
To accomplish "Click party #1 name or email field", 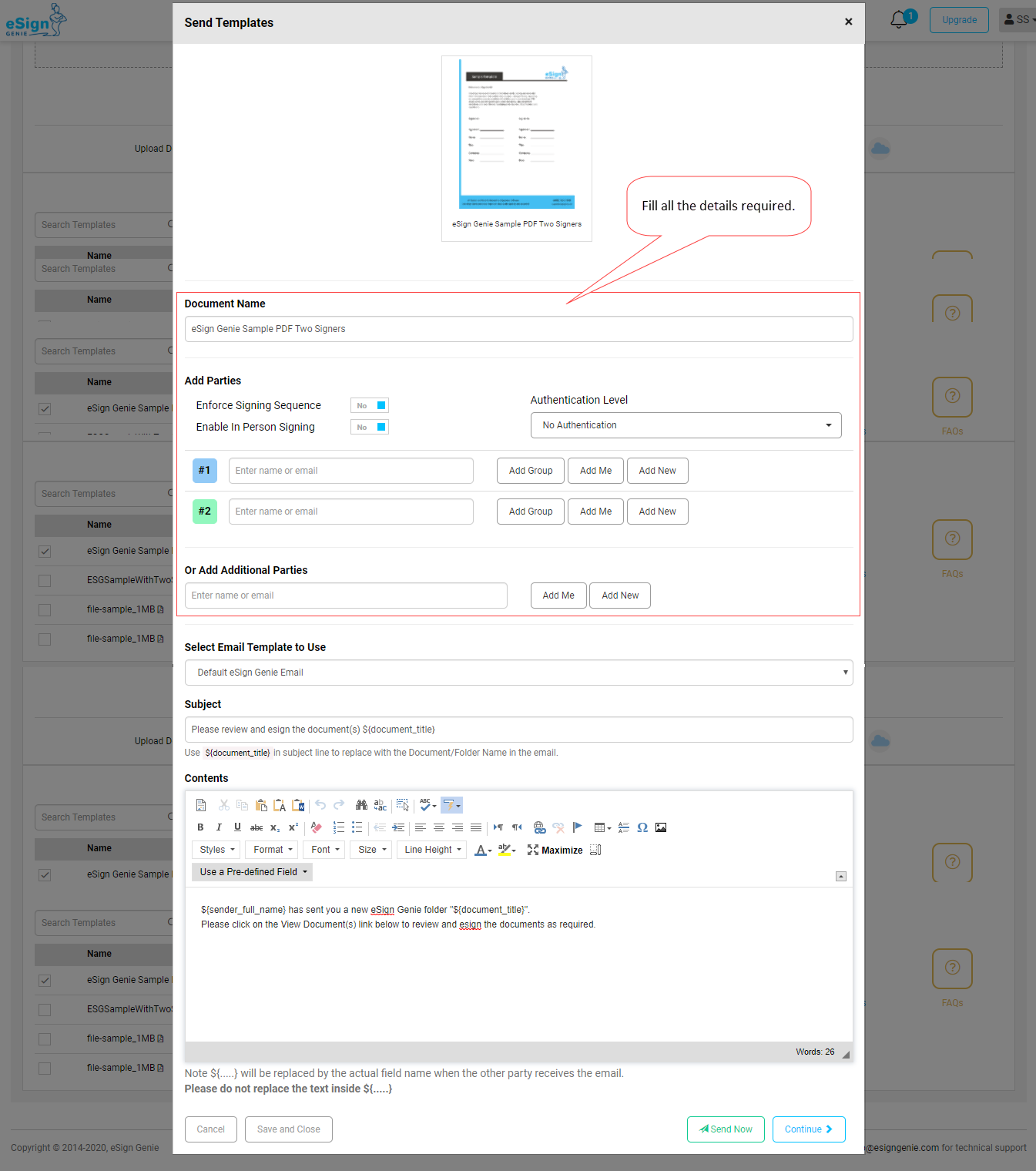I will pos(350,471).
